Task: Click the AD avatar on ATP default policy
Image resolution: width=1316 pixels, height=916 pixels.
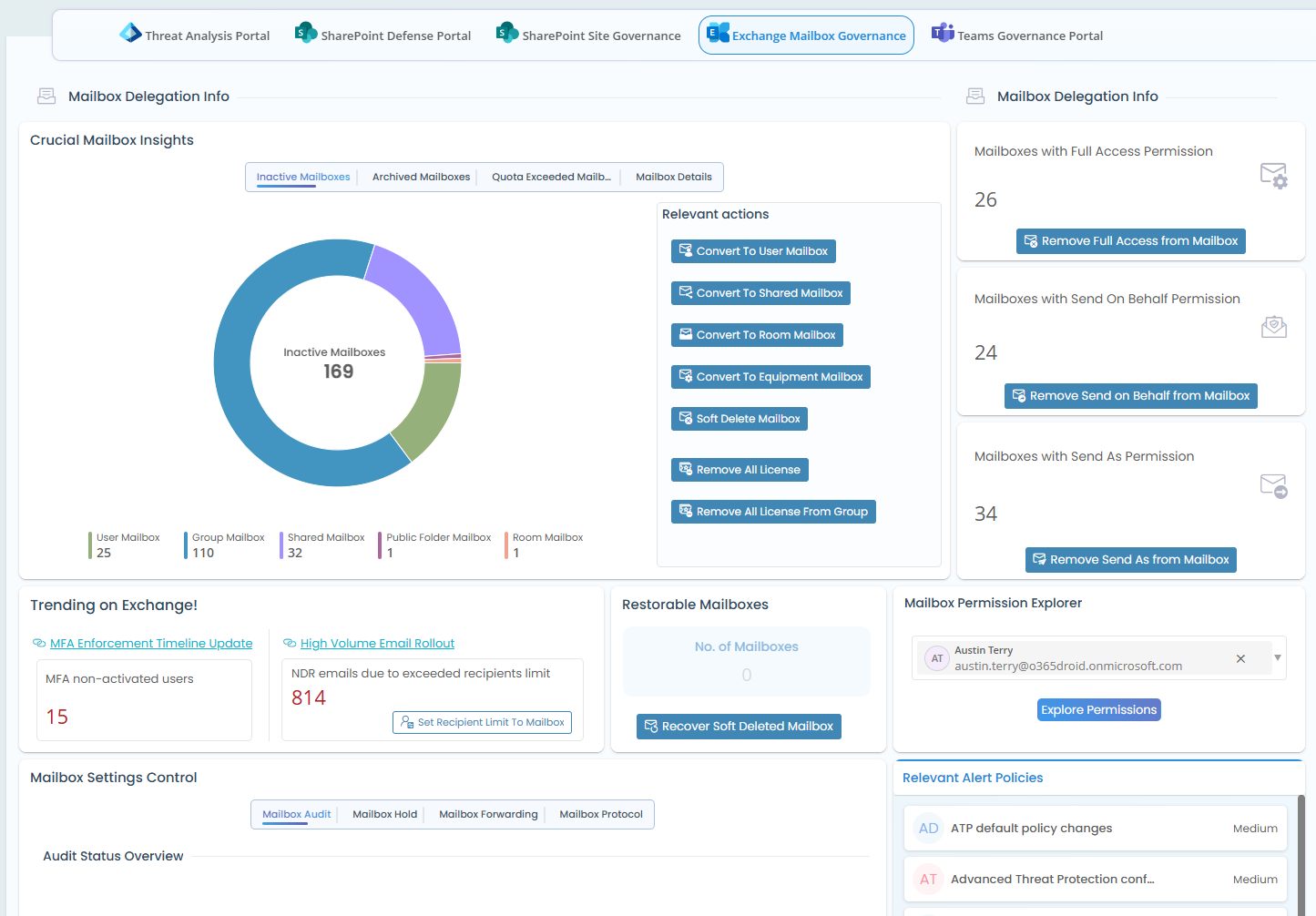Action: (928, 829)
